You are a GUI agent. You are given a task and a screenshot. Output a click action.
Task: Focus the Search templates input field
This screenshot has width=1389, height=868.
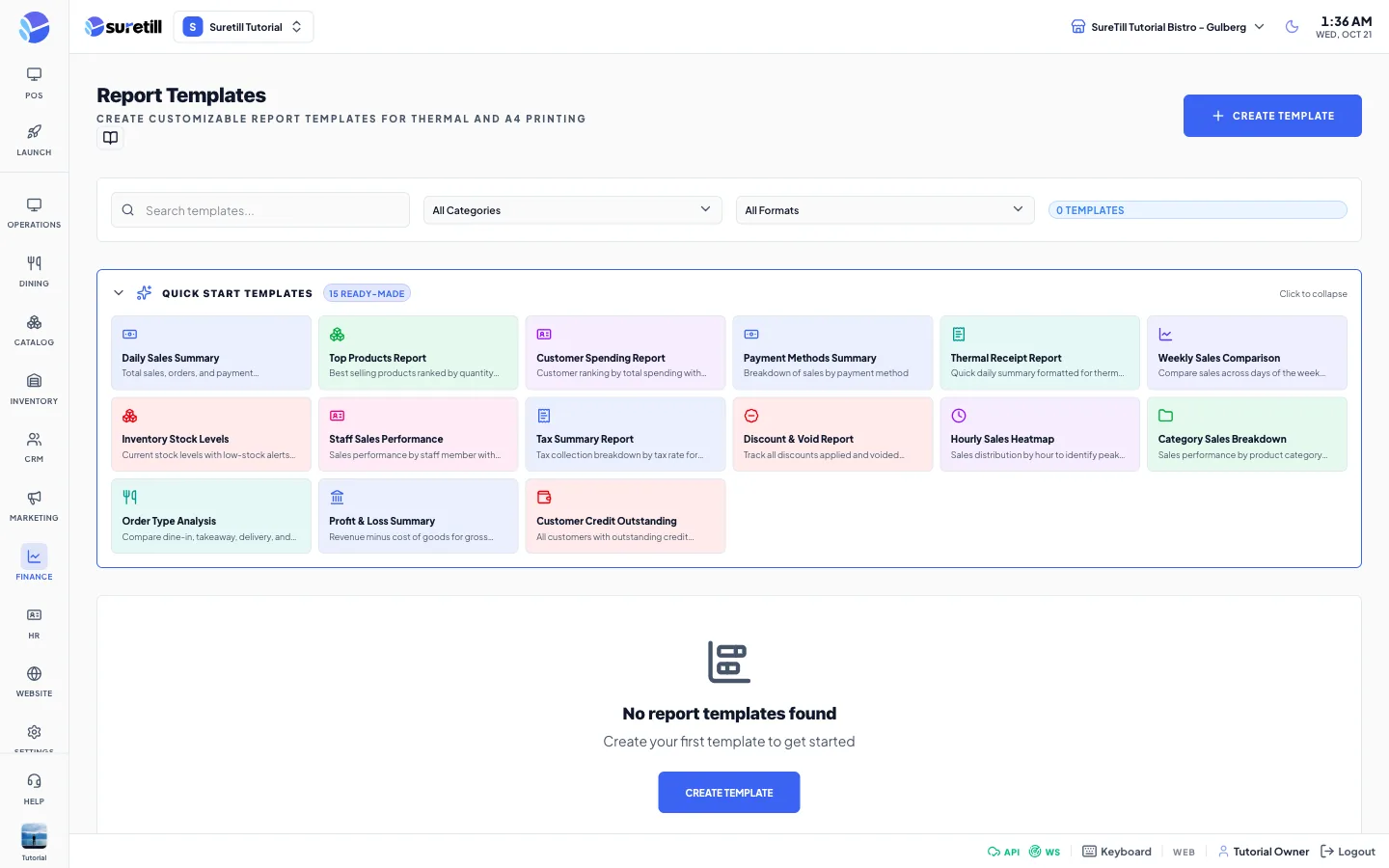260,210
